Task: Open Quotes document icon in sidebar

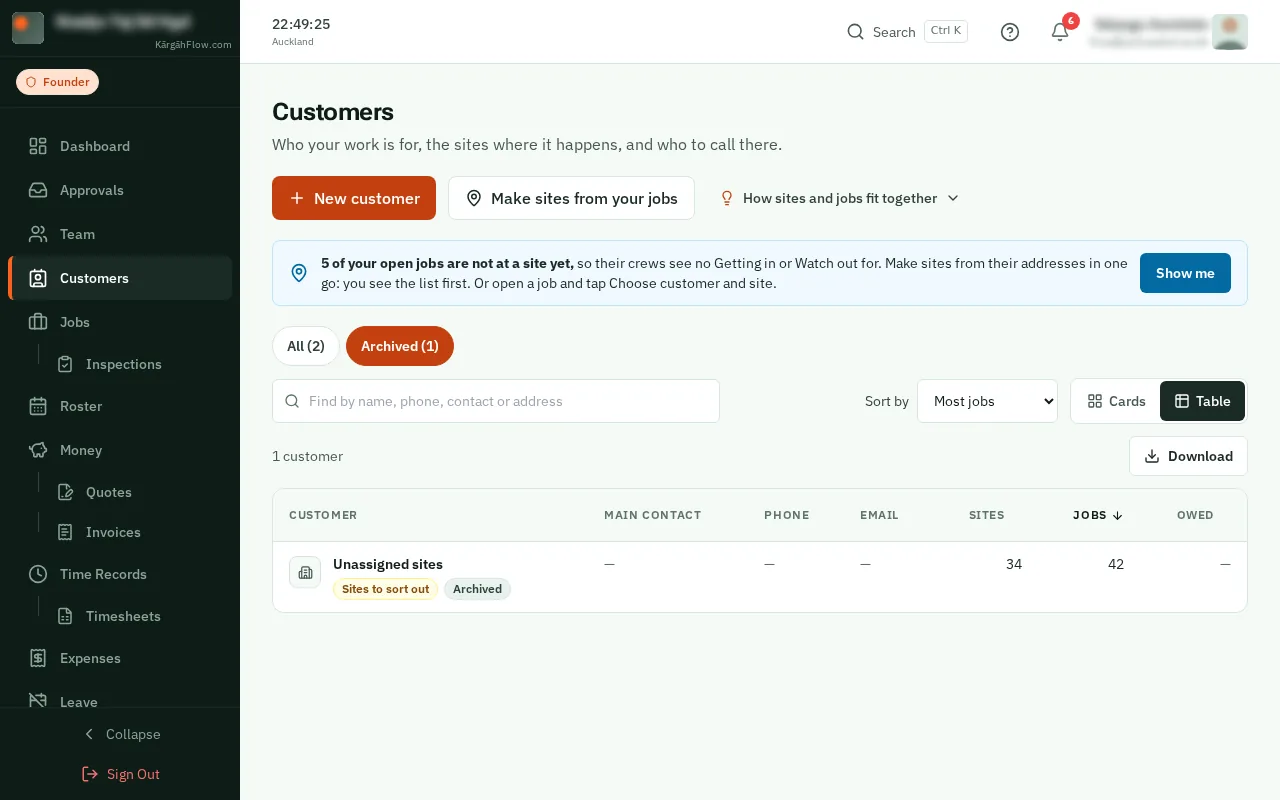Action: pos(65,492)
